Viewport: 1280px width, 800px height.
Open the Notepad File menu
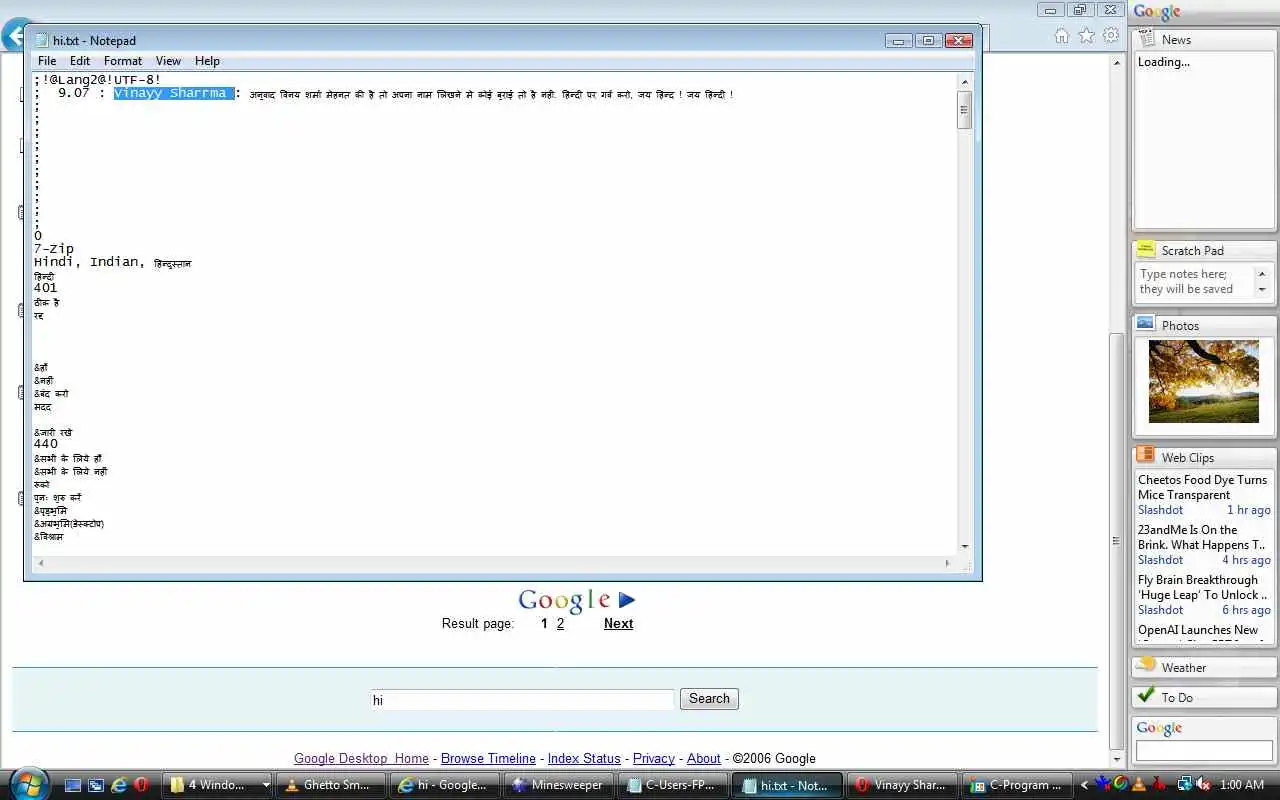coord(47,61)
